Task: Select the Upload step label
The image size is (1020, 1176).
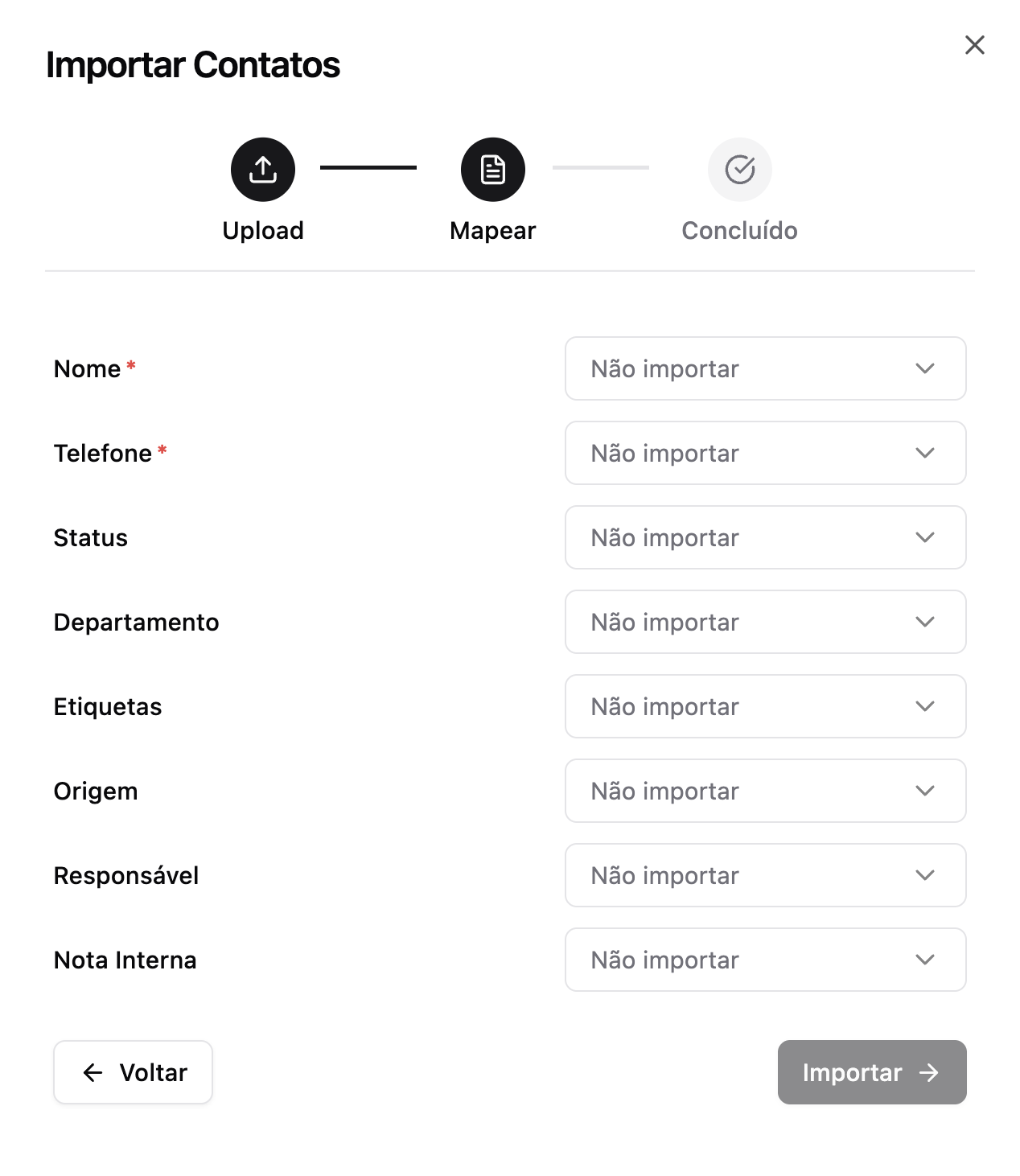Action: point(263,230)
